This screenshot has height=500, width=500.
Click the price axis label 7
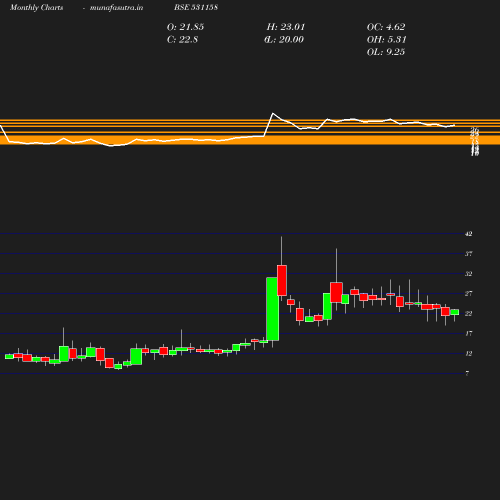pos(467,374)
